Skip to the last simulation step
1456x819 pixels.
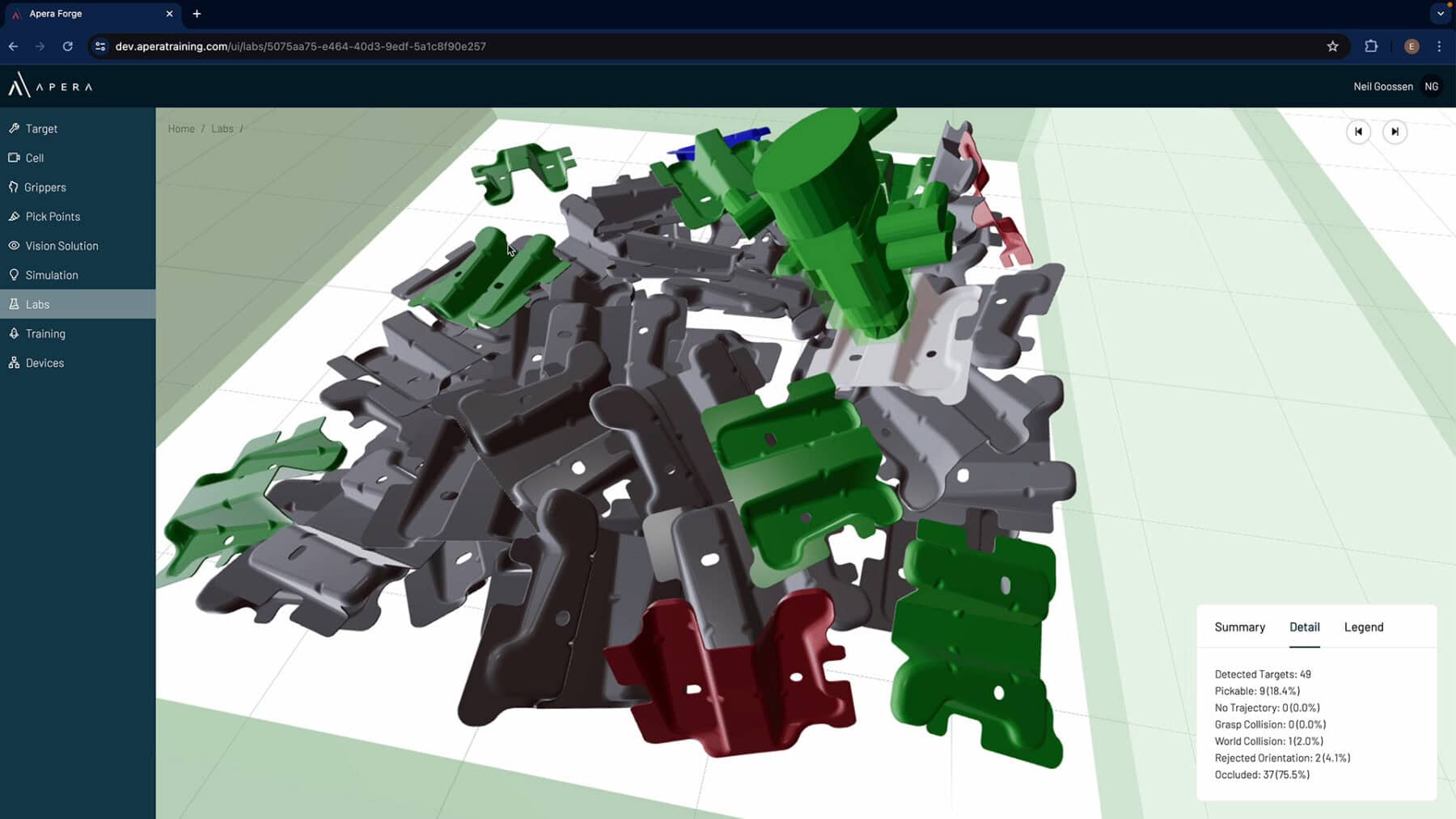coord(1395,132)
